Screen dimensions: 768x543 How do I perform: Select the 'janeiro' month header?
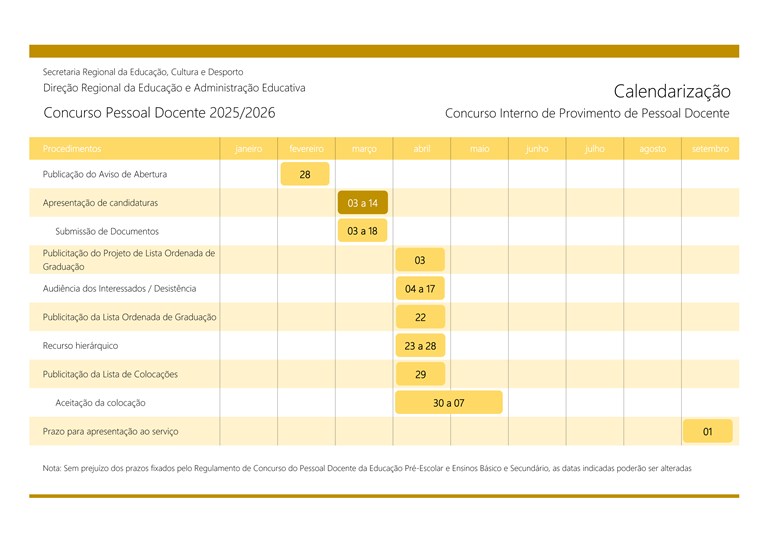[248, 149]
